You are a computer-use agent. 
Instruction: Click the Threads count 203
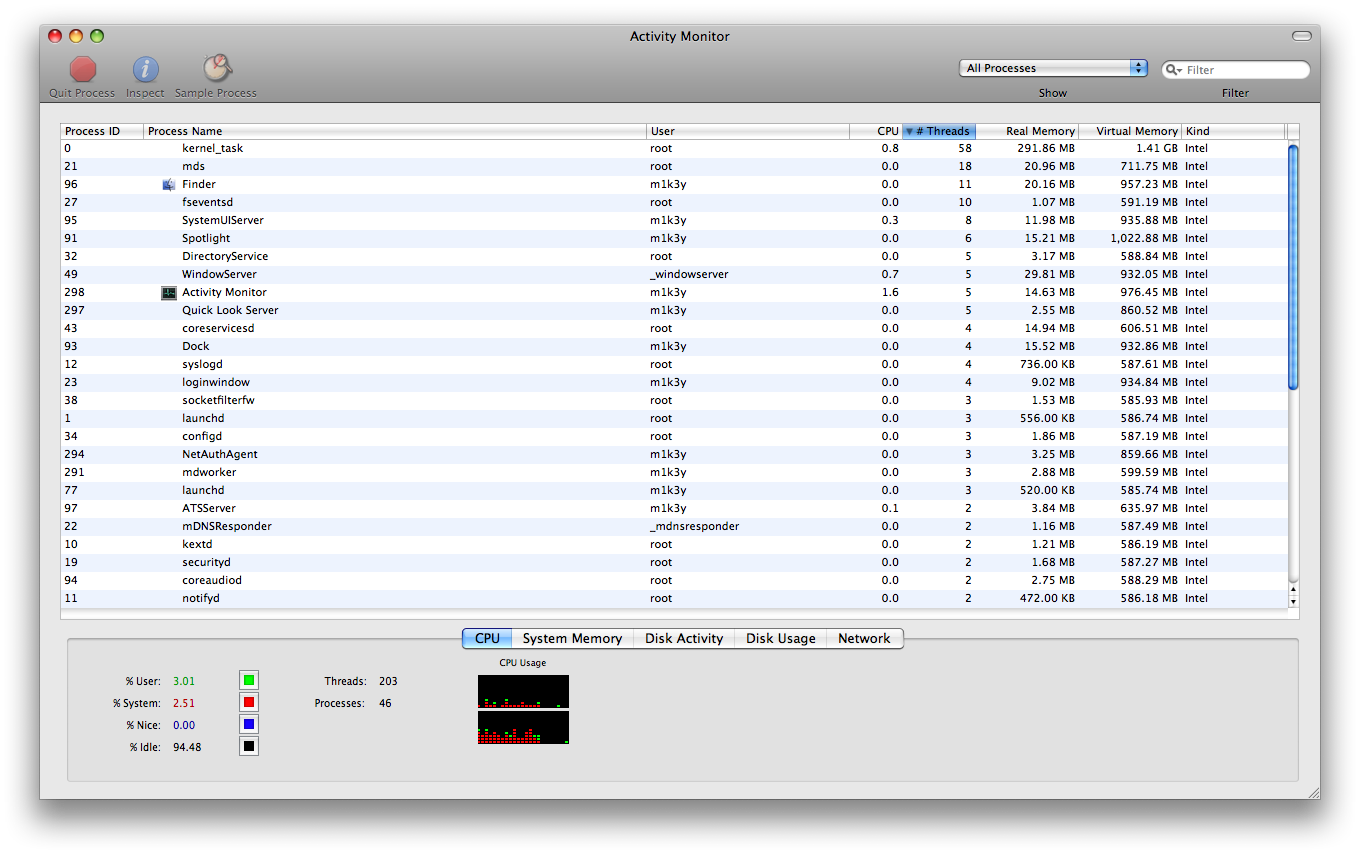pos(388,681)
